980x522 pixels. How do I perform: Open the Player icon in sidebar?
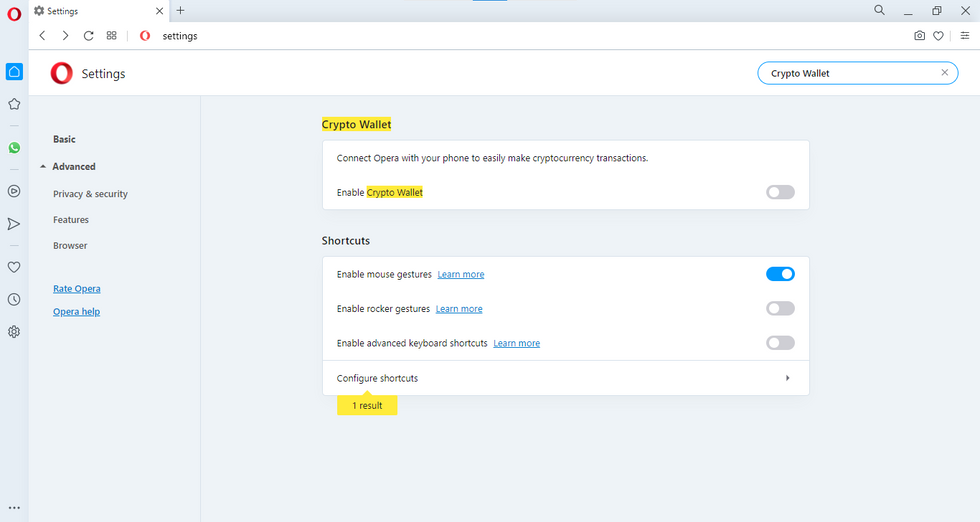click(x=14, y=191)
